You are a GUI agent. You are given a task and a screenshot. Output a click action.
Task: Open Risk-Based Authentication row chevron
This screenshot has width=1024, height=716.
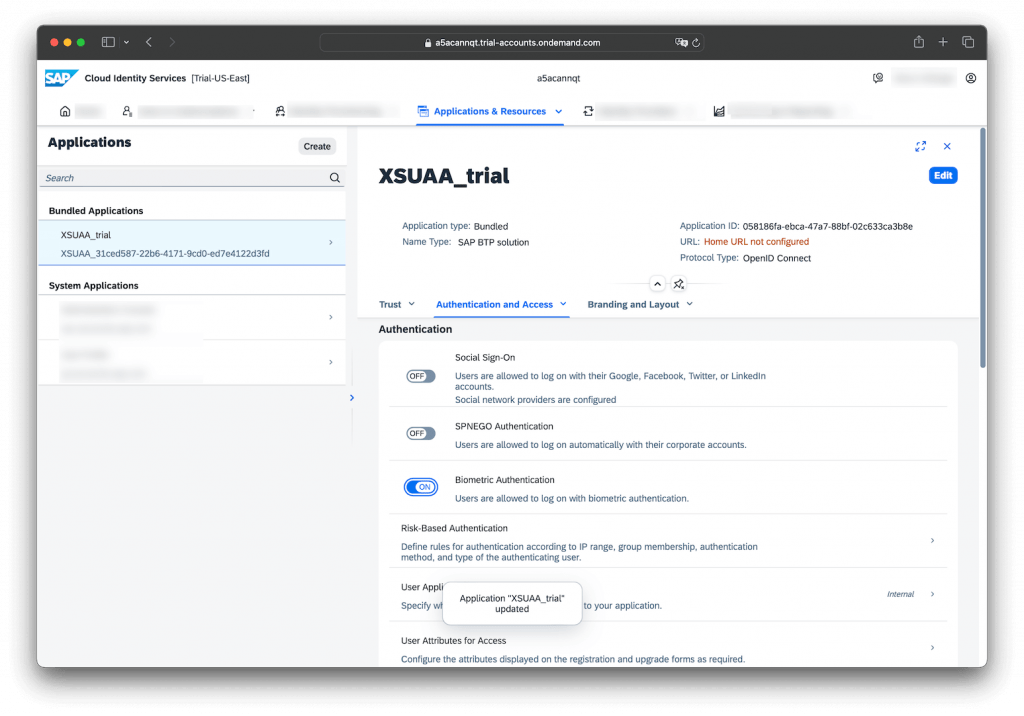pyautogui.click(x=932, y=540)
